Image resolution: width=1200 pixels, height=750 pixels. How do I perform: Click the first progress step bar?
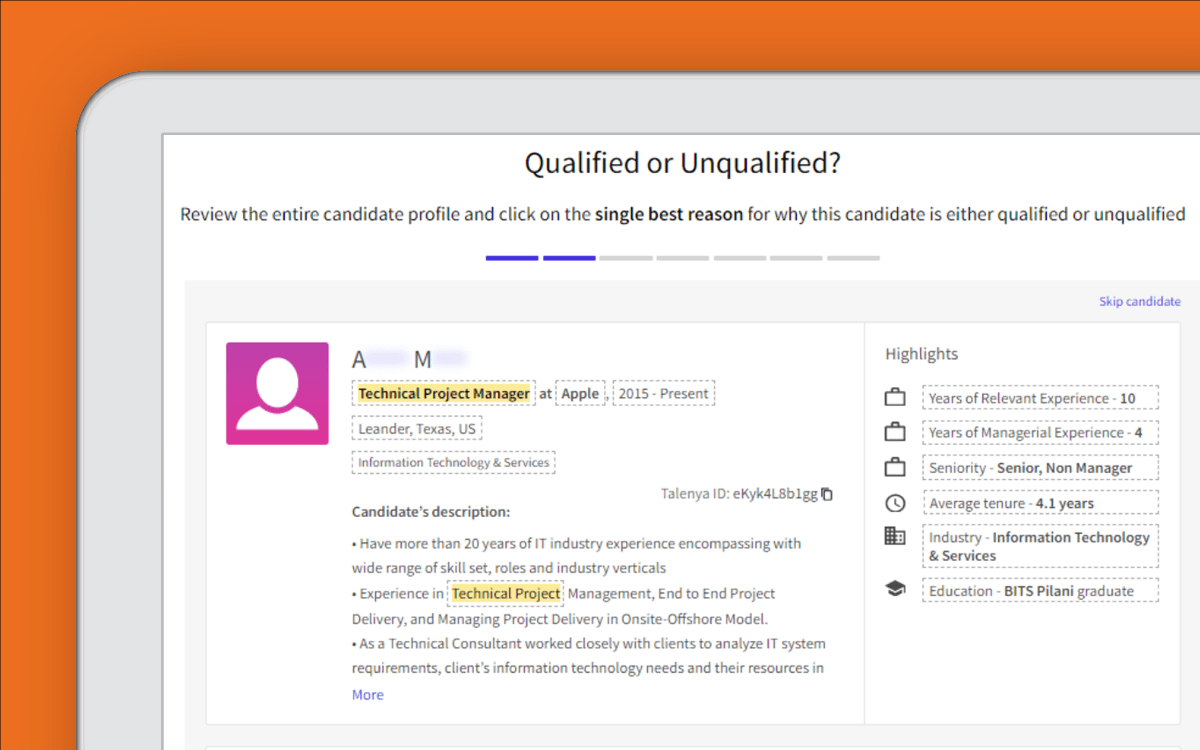click(x=512, y=258)
